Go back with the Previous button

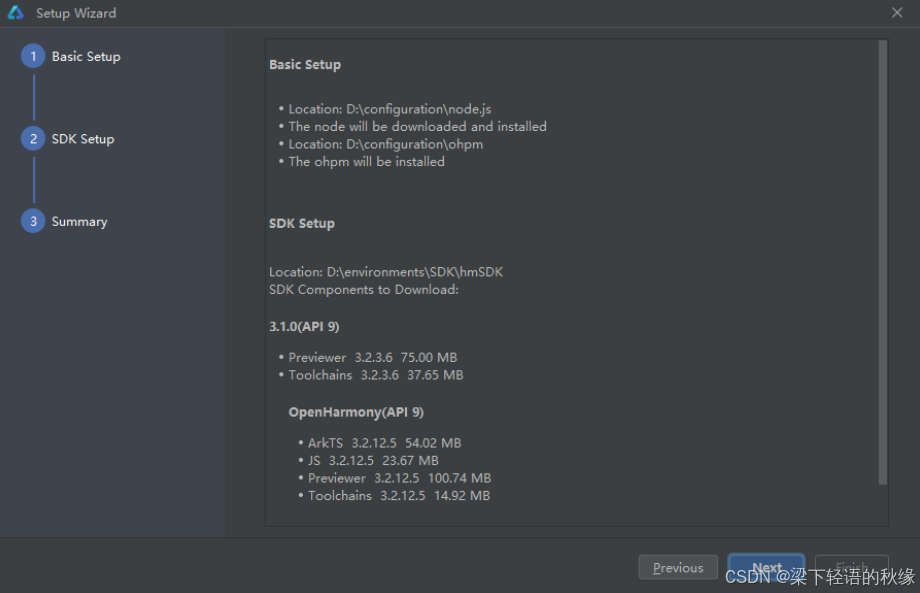pos(678,567)
